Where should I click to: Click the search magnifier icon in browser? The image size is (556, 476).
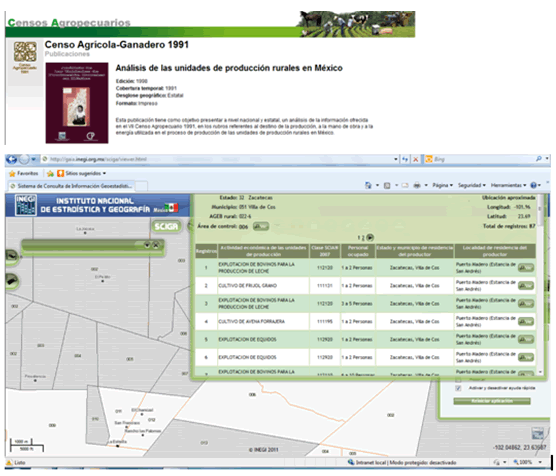pyautogui.click(x=539, y=159)
